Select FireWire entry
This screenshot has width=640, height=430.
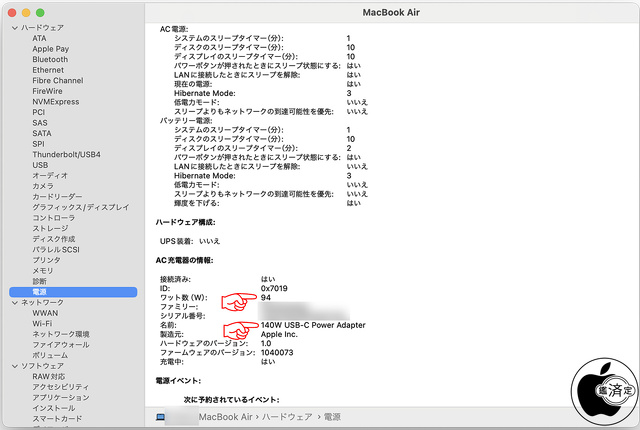(47, 91)
